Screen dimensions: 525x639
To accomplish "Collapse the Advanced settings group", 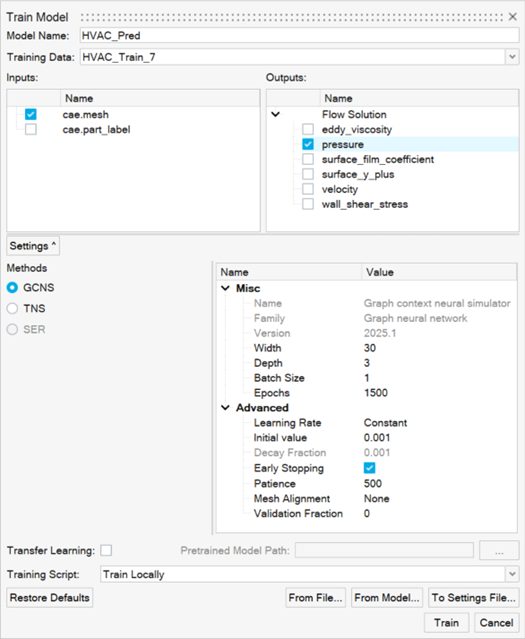I will (x=225, y=408).
